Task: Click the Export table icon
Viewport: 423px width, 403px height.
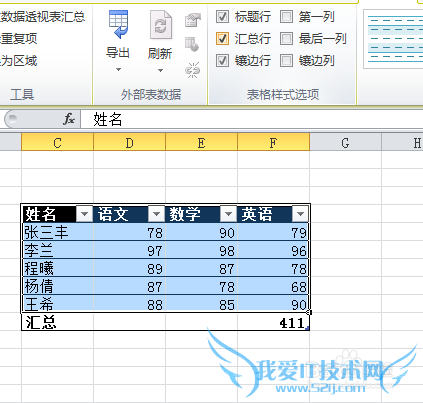Action: [x=118, y=24]
